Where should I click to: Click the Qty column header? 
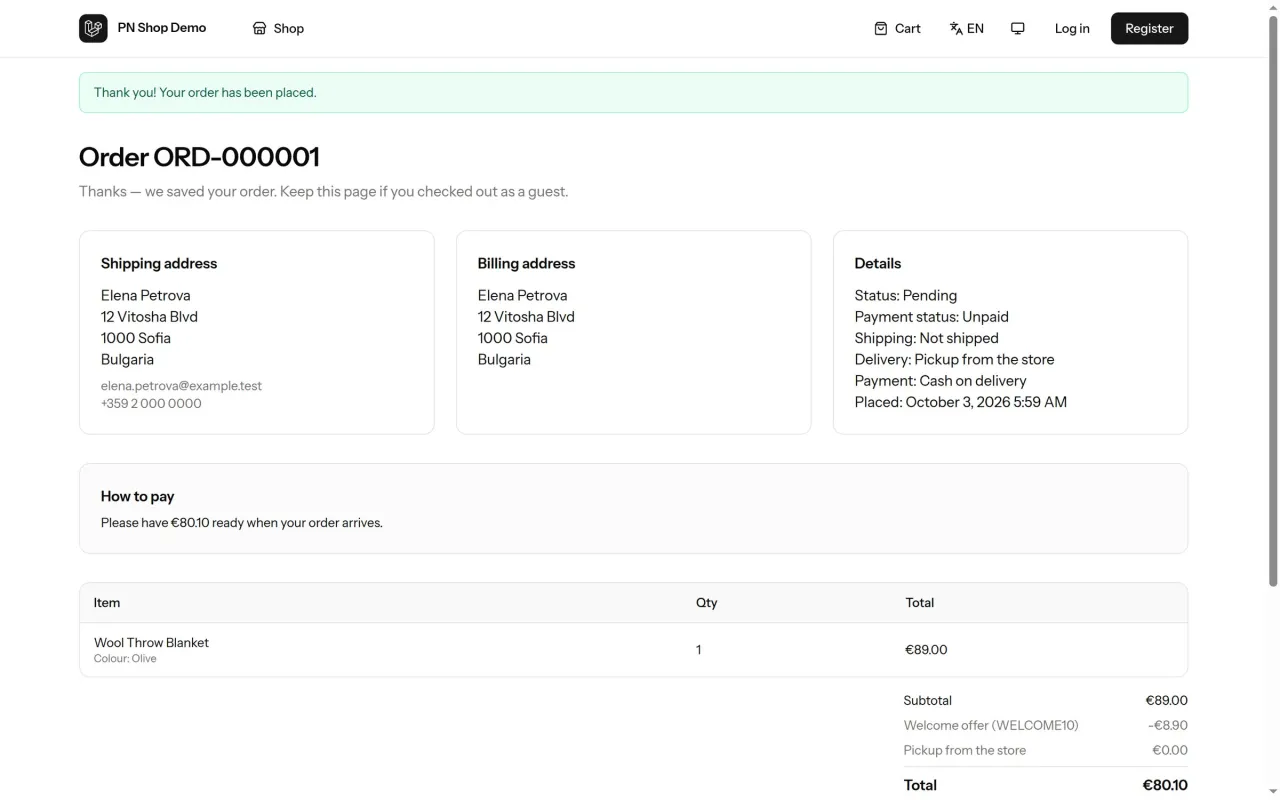pos(707,603)
